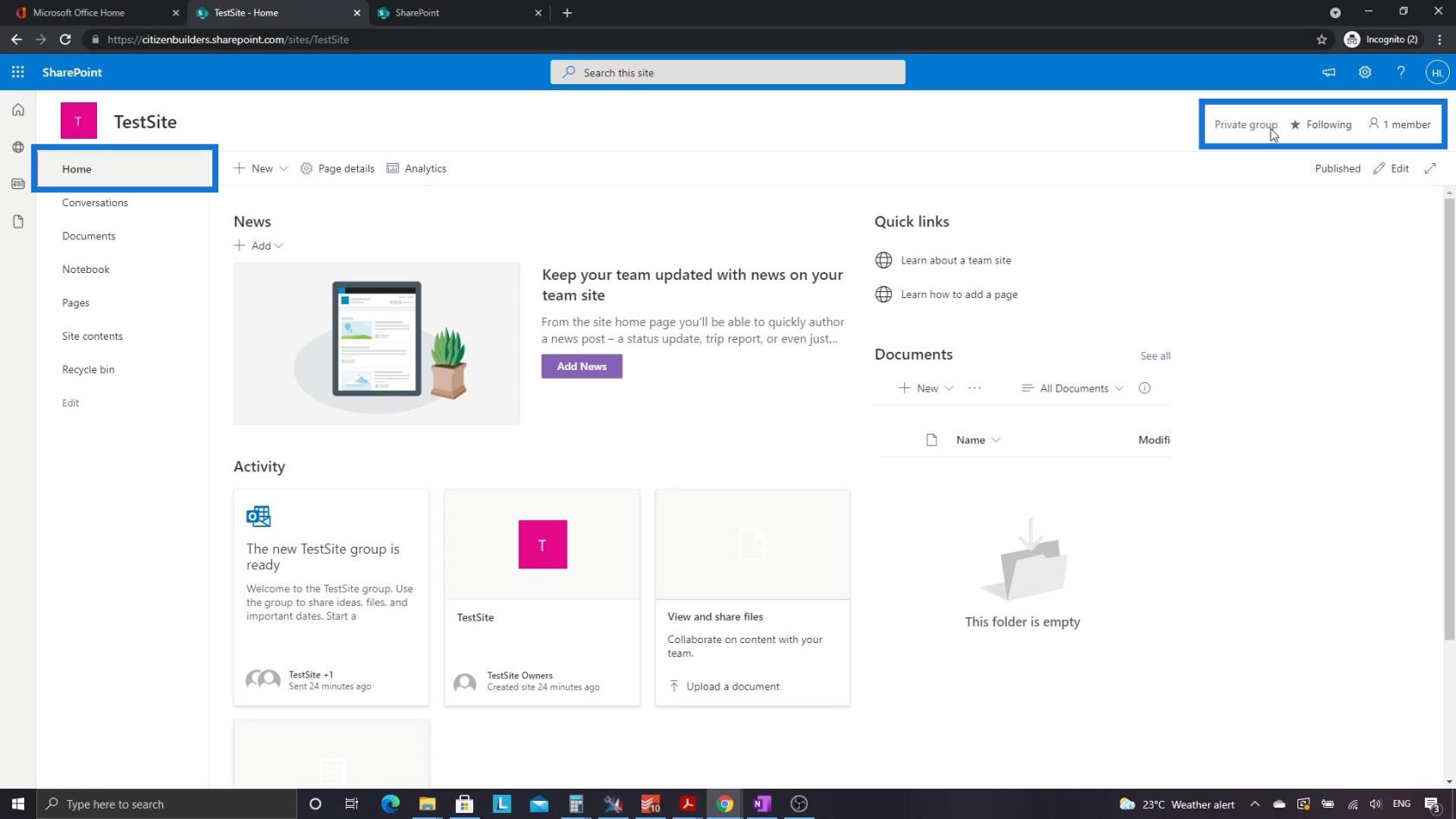
Task: Open Recycle bin in navigation
Action: [88, 370]
